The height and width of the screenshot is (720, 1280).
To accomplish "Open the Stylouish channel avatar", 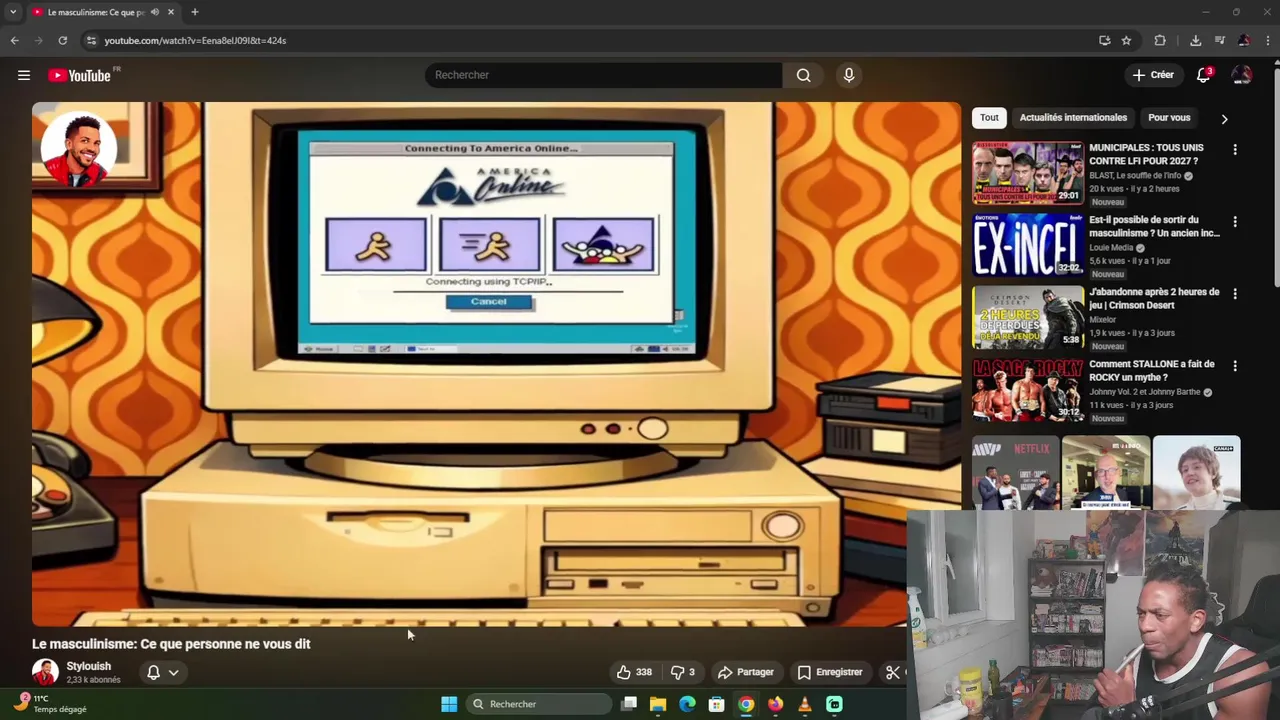I will [x=45, y=672].
